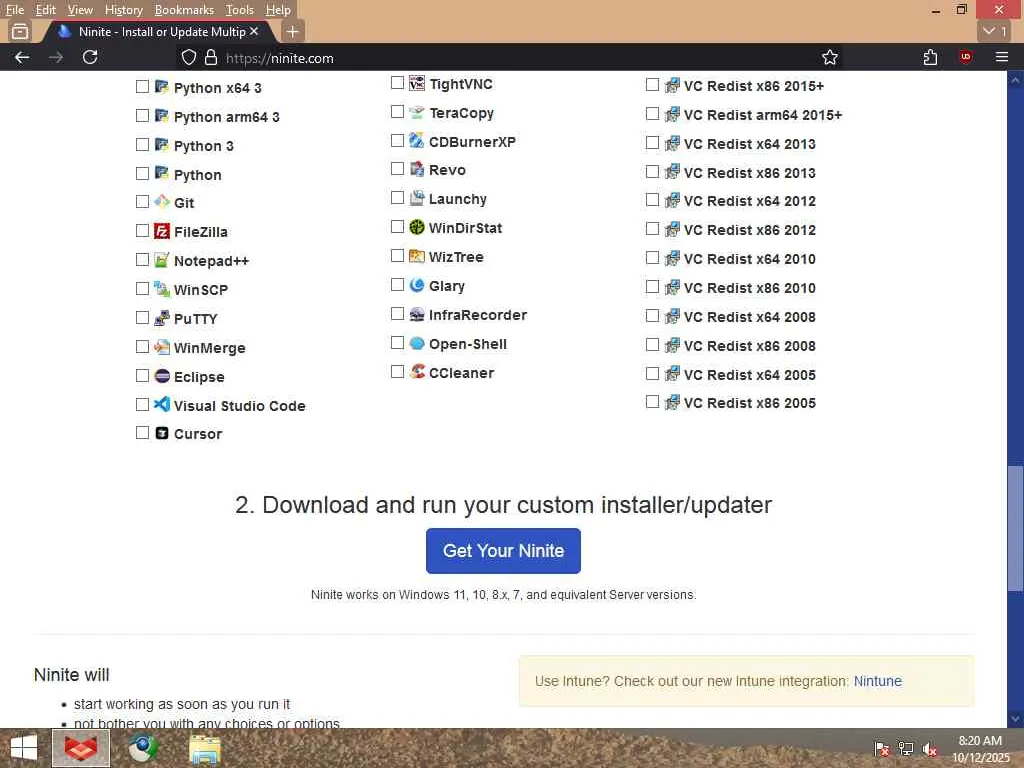This screenshot has height=768, width=1024.
Task: Follow the Nintune link
Action: click(x=877, y=681)
